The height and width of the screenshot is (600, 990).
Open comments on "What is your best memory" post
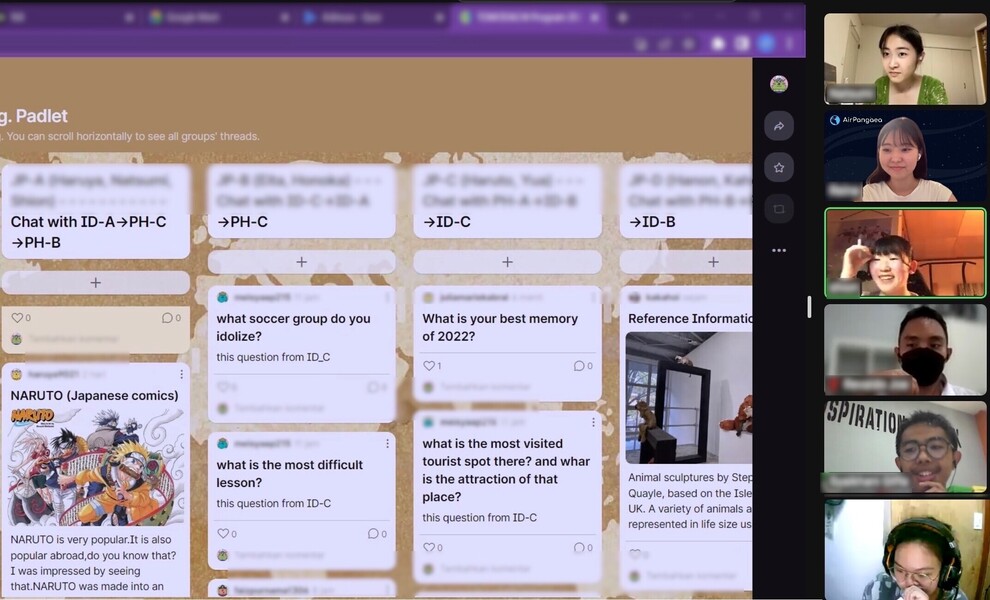pos(583,366)
